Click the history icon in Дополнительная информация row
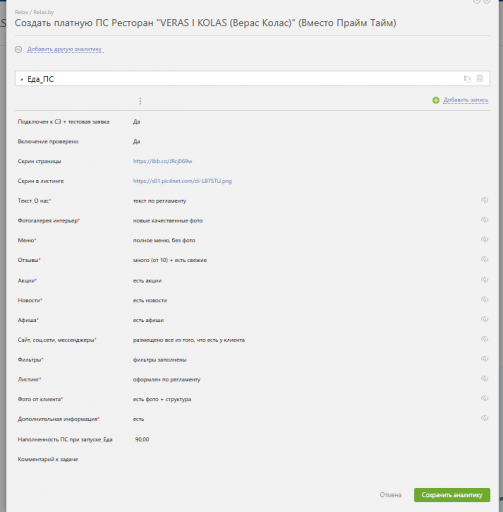Image resolution: width=503 pixels, height=512 pixels. click(x=484, y=418)
